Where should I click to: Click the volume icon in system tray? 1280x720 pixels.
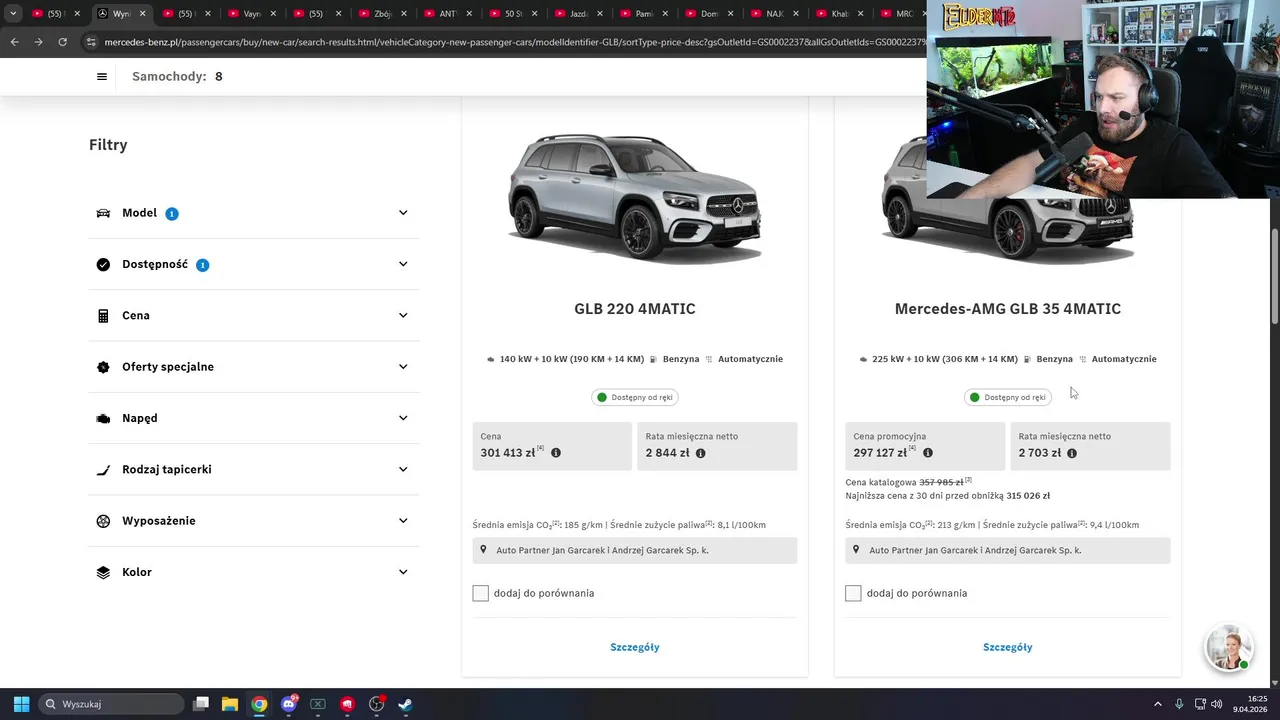click(x=1218, y=704)
